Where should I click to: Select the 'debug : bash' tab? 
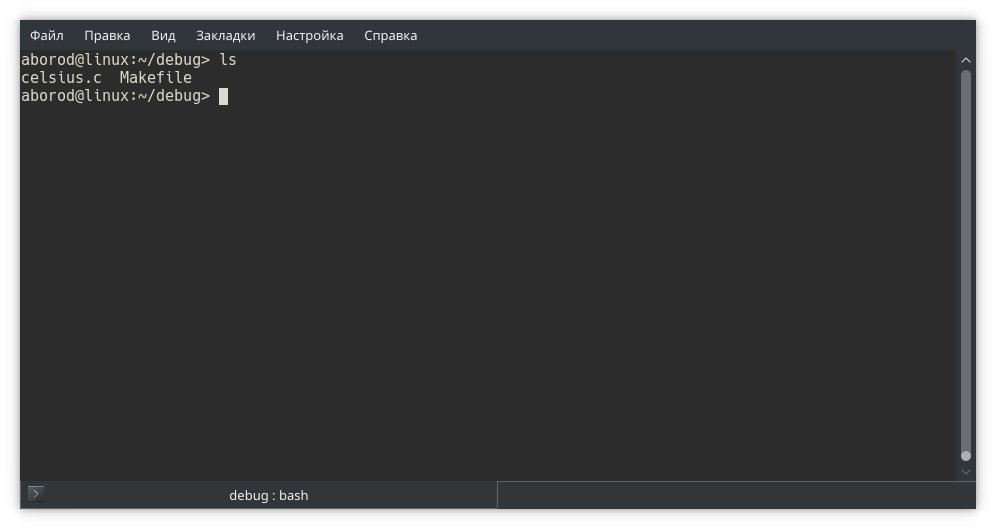[268, 495]
